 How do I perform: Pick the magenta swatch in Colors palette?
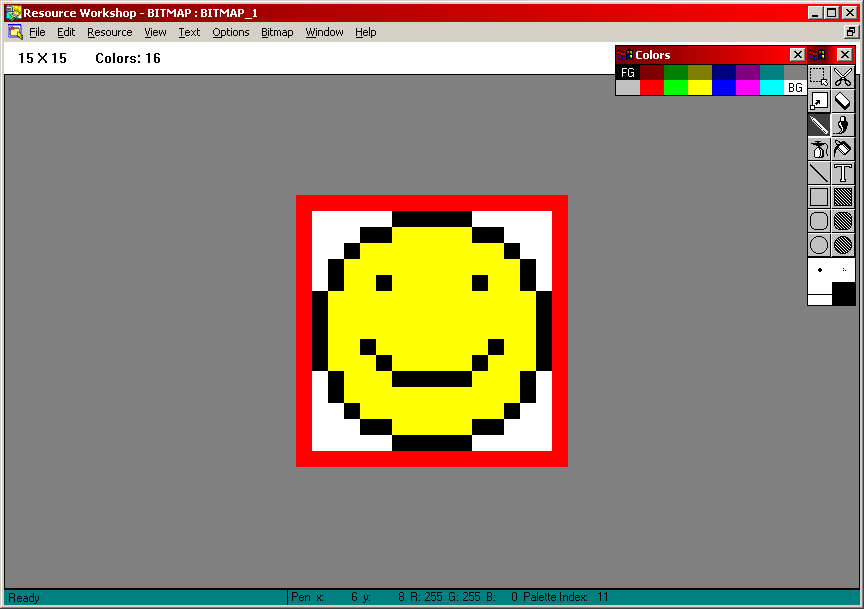coord(747,88)
